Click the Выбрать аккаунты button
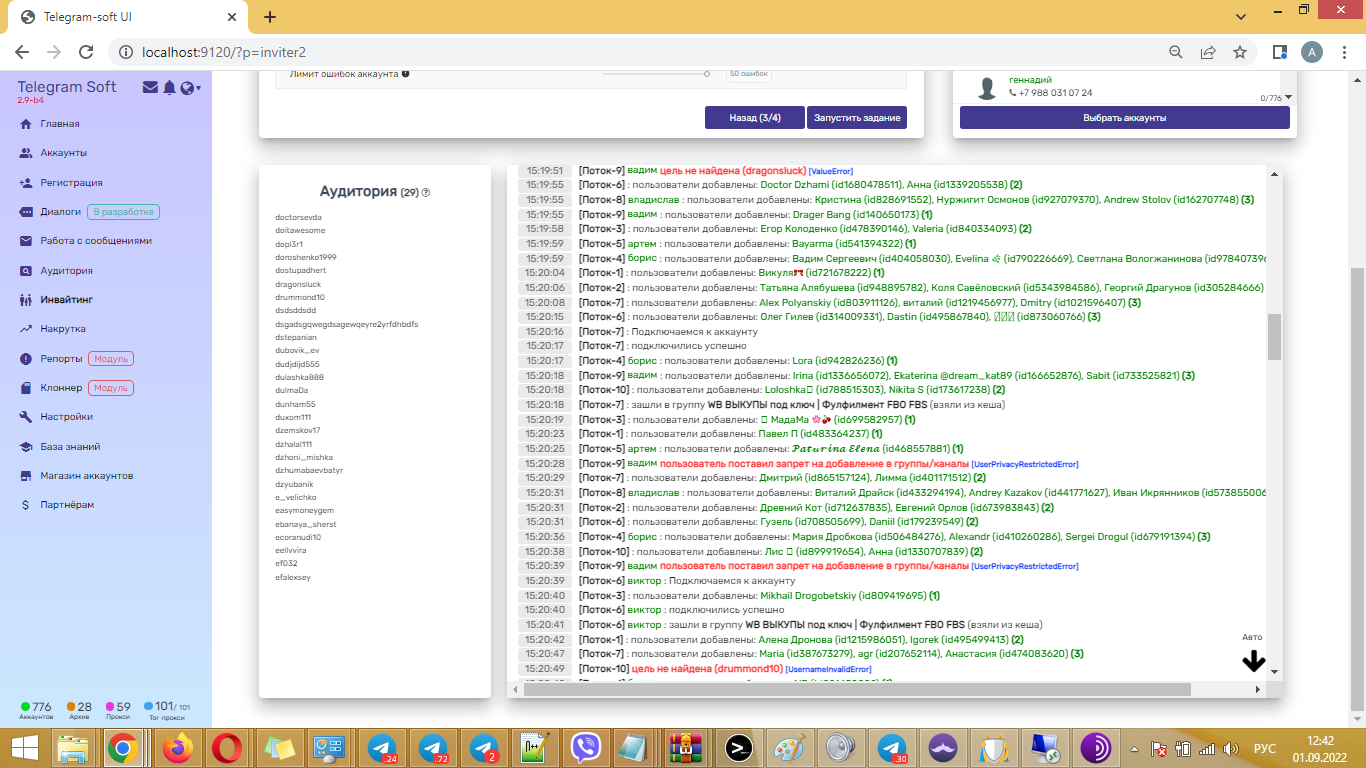The image size is (1366, 768). tap(1124, 118)
